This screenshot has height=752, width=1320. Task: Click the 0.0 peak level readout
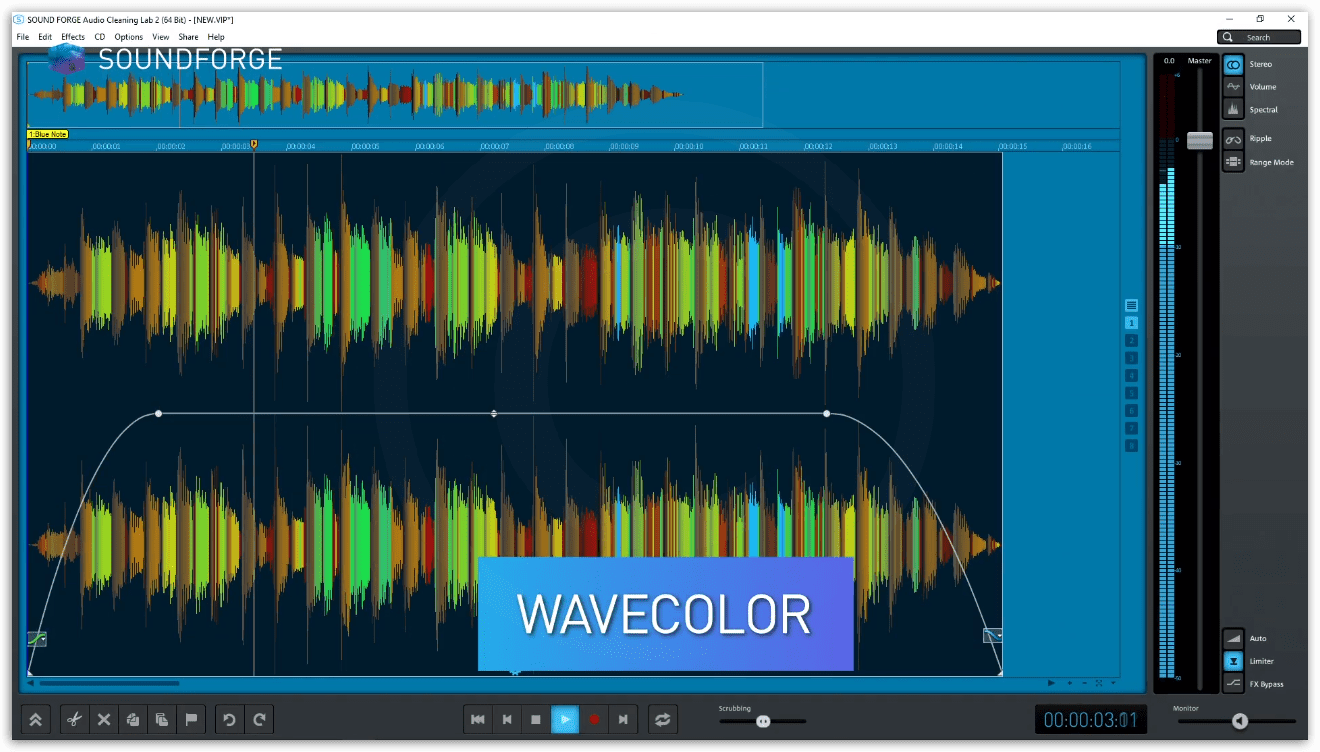click(1168, 61)
